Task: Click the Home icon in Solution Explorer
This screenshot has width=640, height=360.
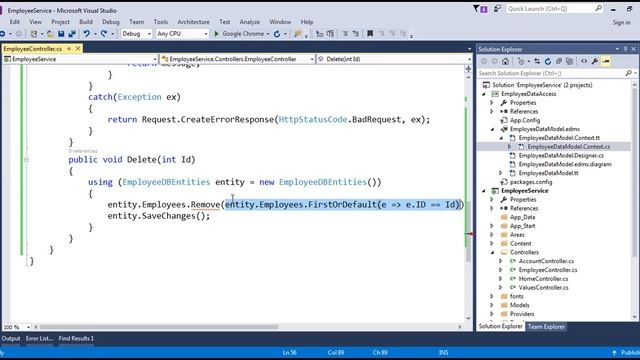Action: (505, 61)
